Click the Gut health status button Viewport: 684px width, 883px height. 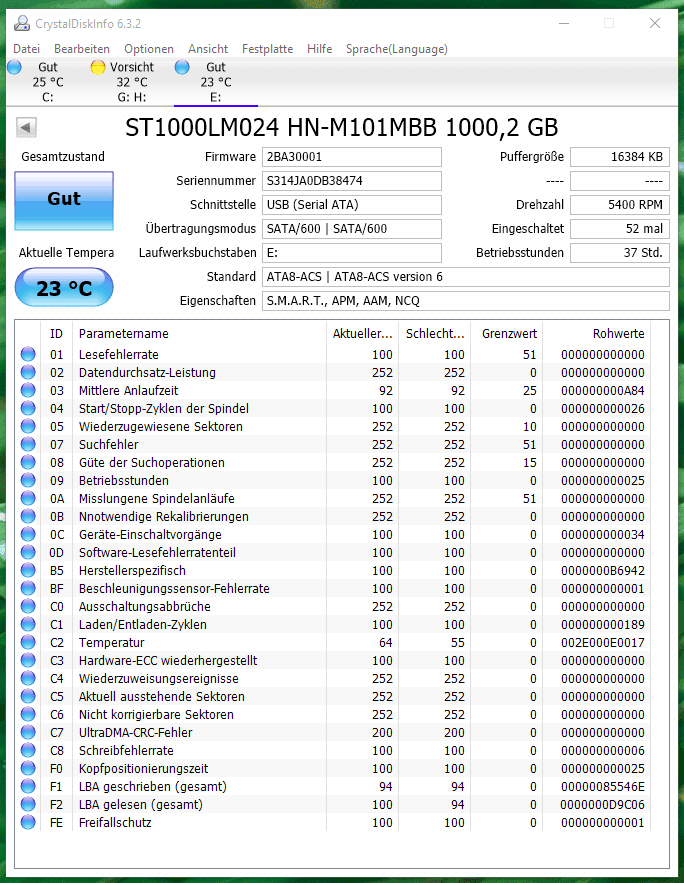tap(64, 201)
